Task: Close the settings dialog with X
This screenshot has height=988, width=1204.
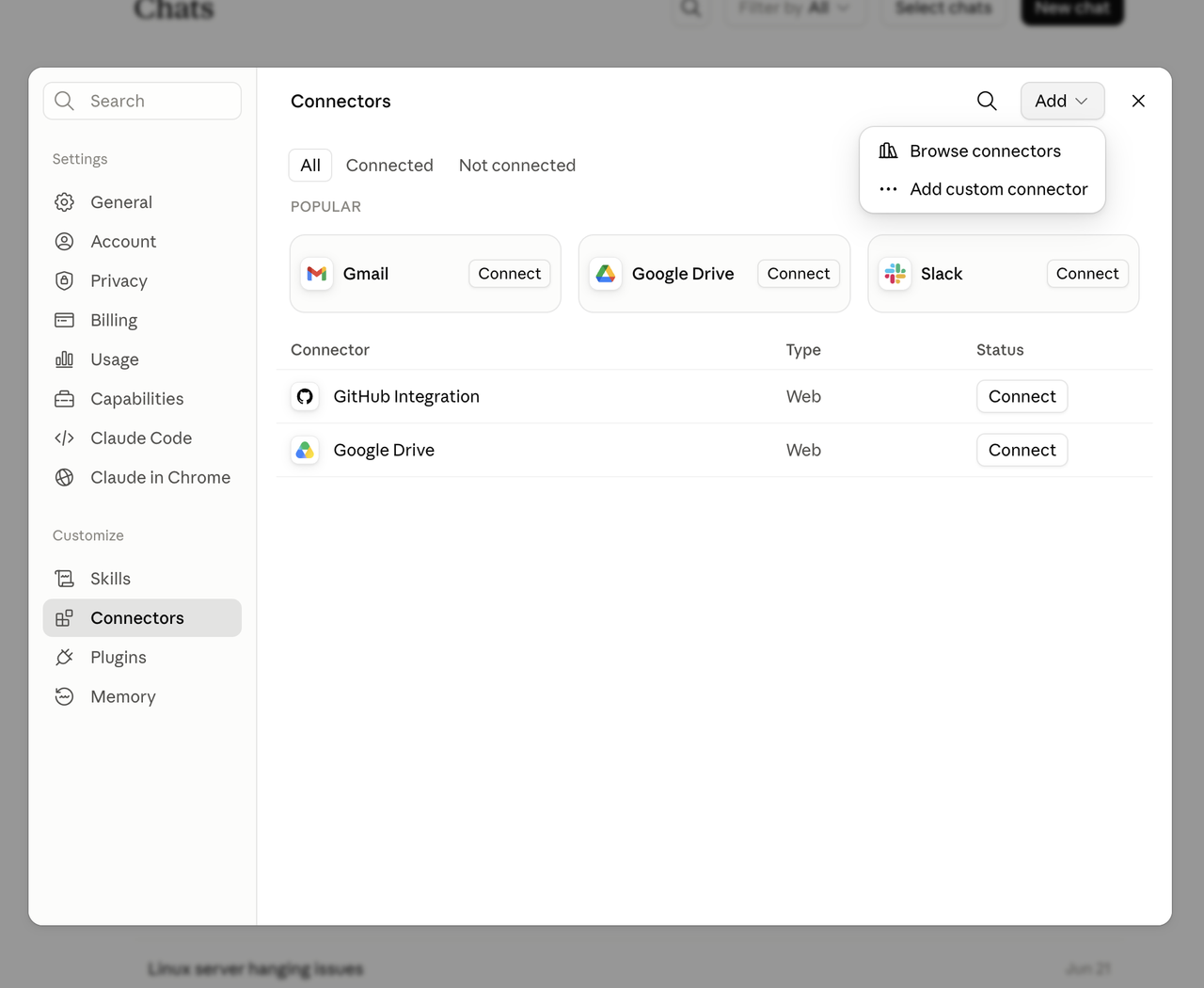Action: point(1138,101)
